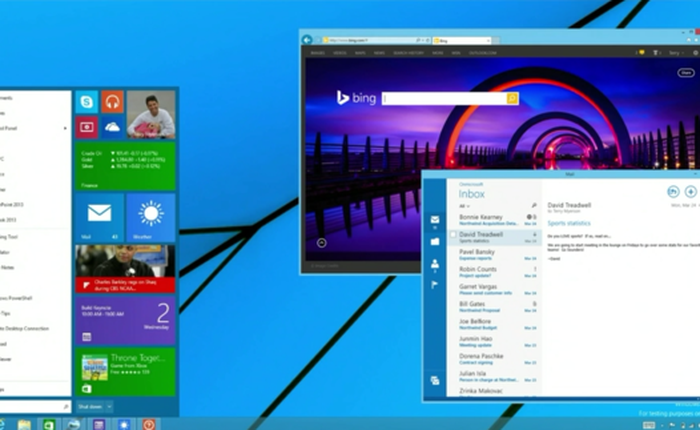Screen dimensions: 700x430
Task: Open File Explorer on the taskbar
Action: (24, 424)
